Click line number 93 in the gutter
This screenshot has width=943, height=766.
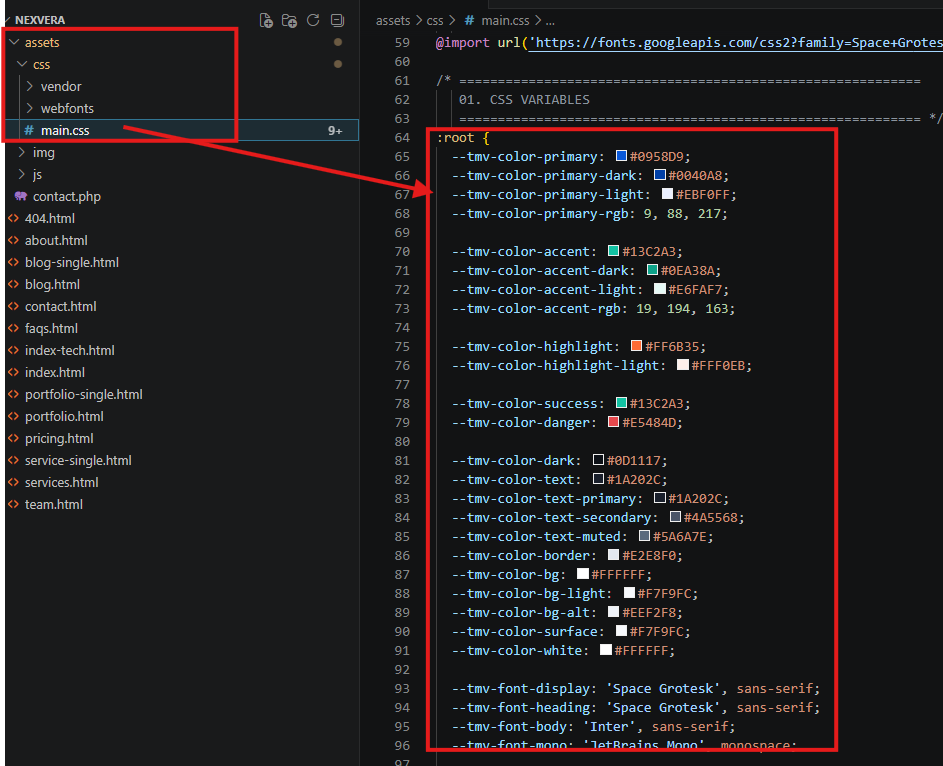[402, 688]
